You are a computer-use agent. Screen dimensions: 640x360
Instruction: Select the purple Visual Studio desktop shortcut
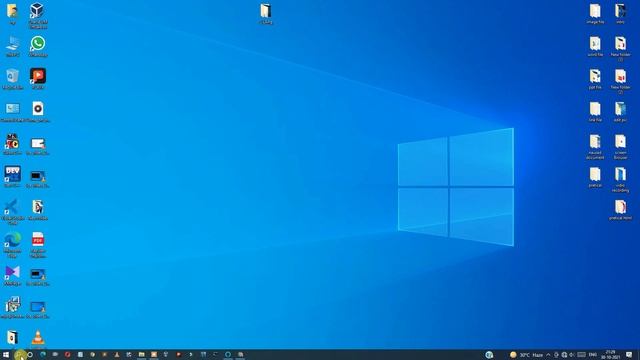pos(12,275)
